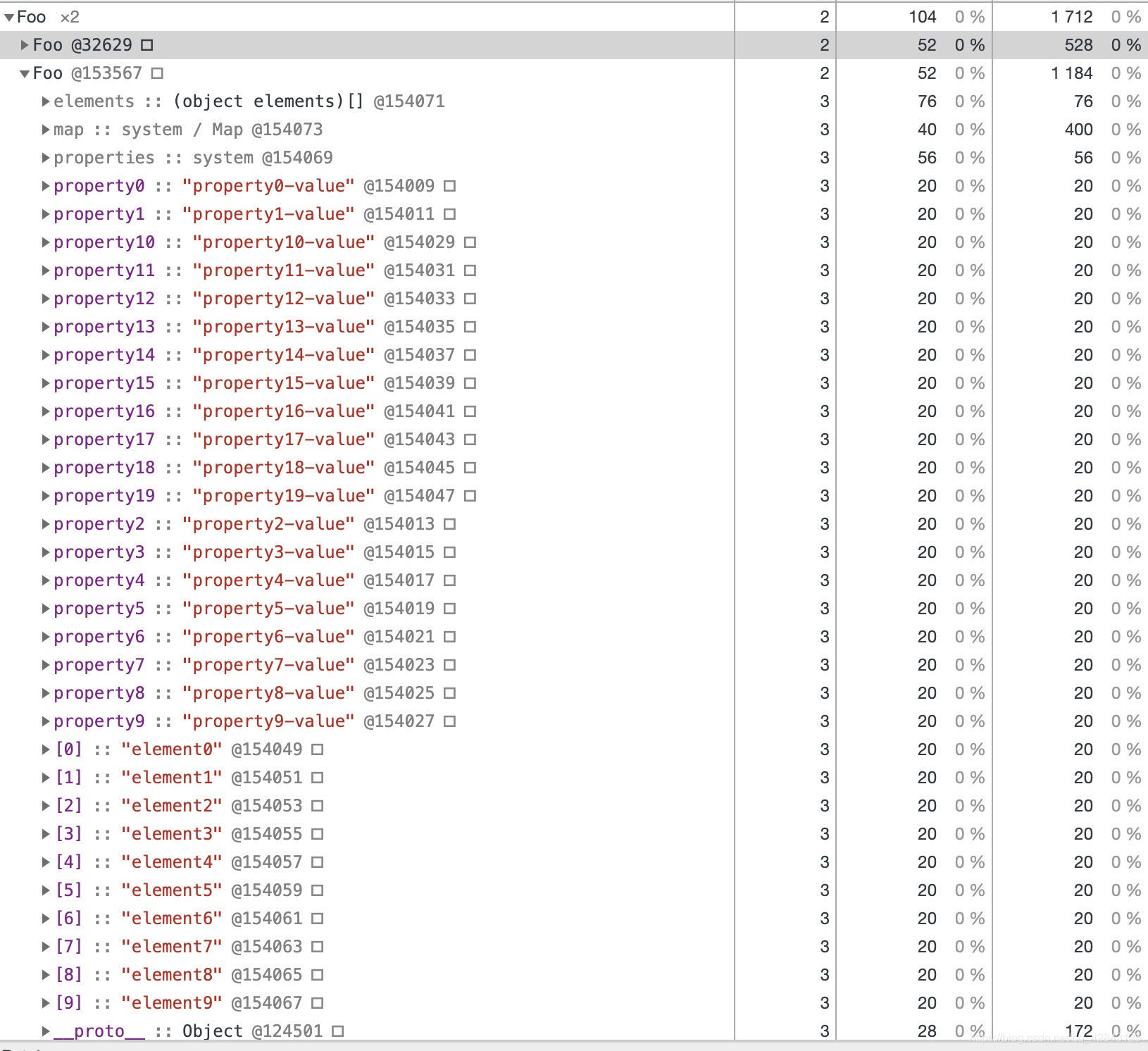
Task: Click the square icon after property11-value @154031
Action: pyautogui.click(x=470, y=270)
